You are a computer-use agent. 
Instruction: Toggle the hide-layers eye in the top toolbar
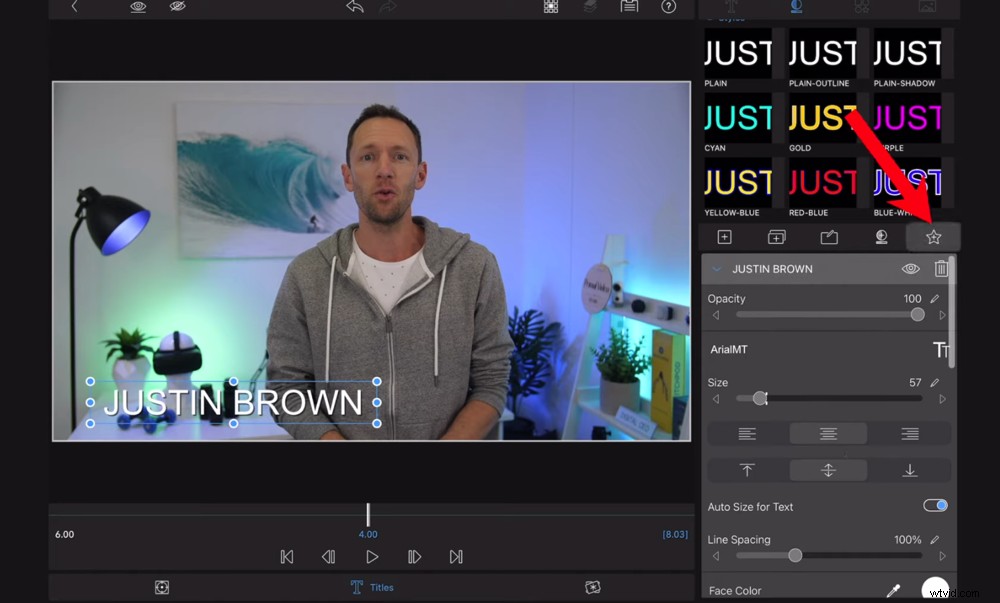click(177, 8)
